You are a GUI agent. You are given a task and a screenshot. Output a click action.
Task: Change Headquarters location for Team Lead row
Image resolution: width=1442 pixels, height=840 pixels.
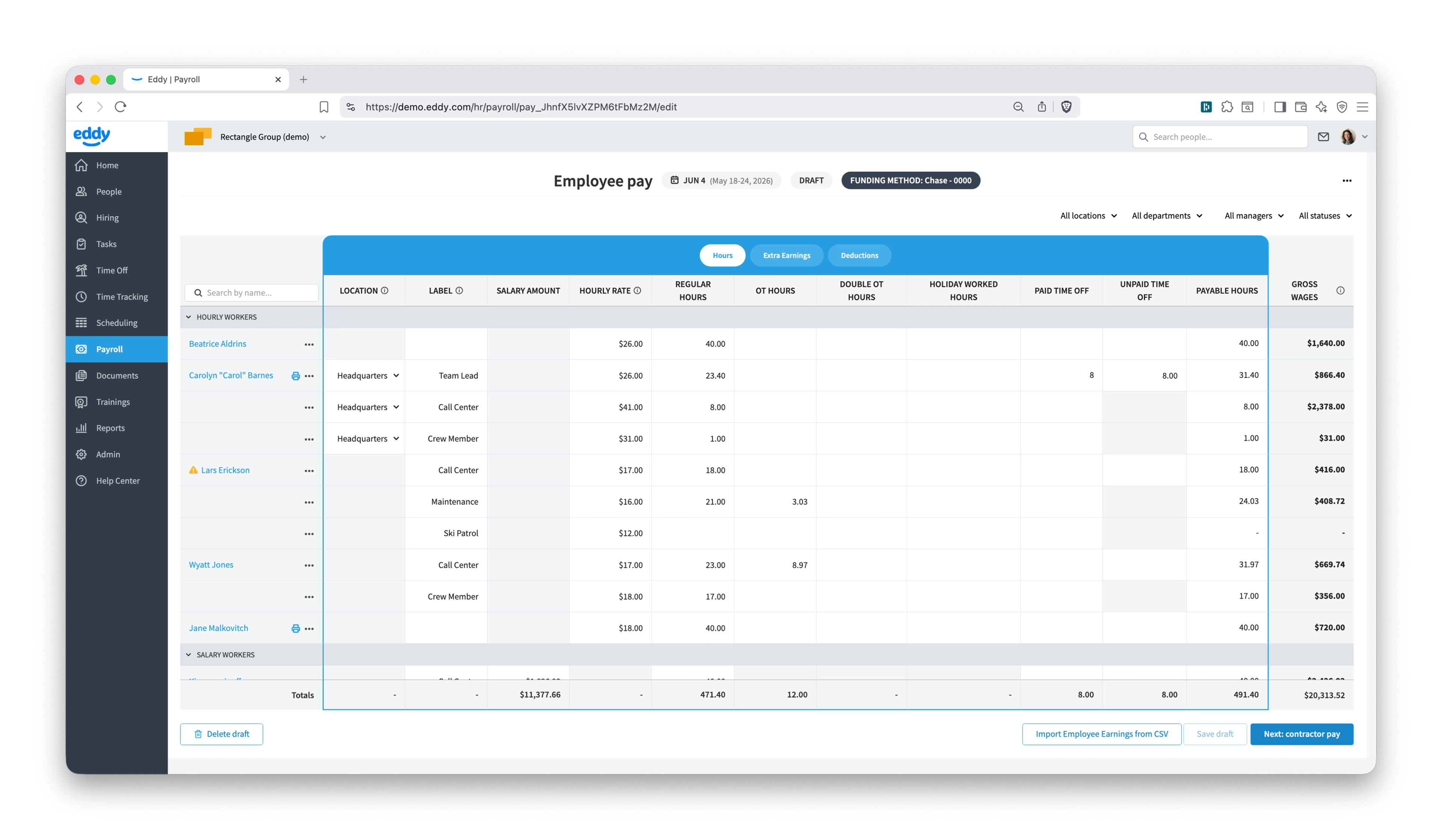coord(367,376)
